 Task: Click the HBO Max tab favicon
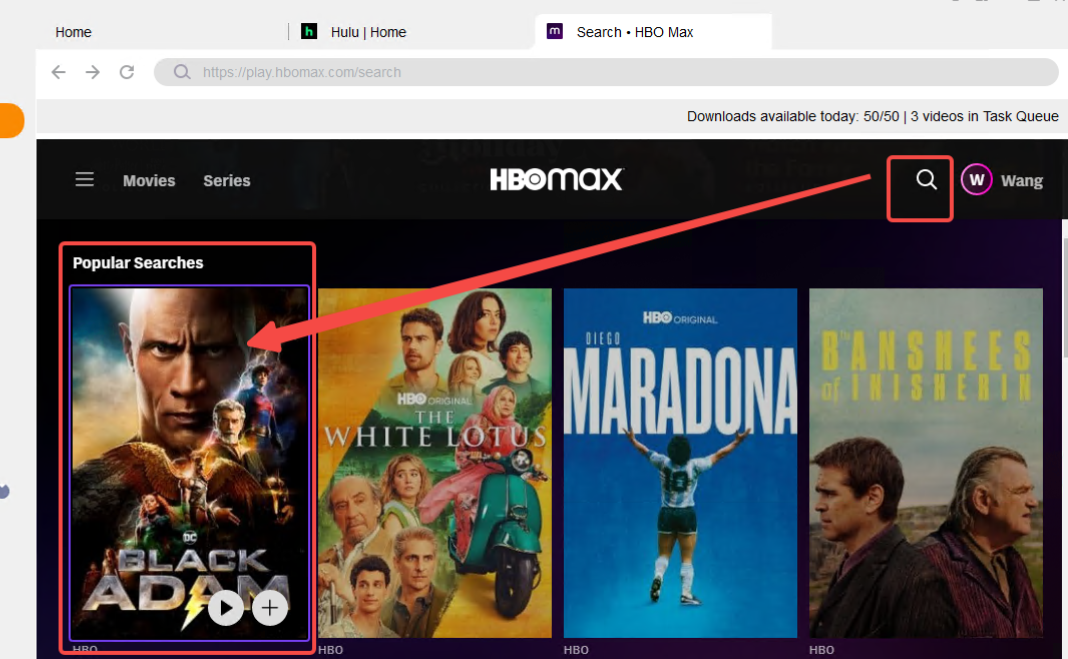[x=555, y=31]
